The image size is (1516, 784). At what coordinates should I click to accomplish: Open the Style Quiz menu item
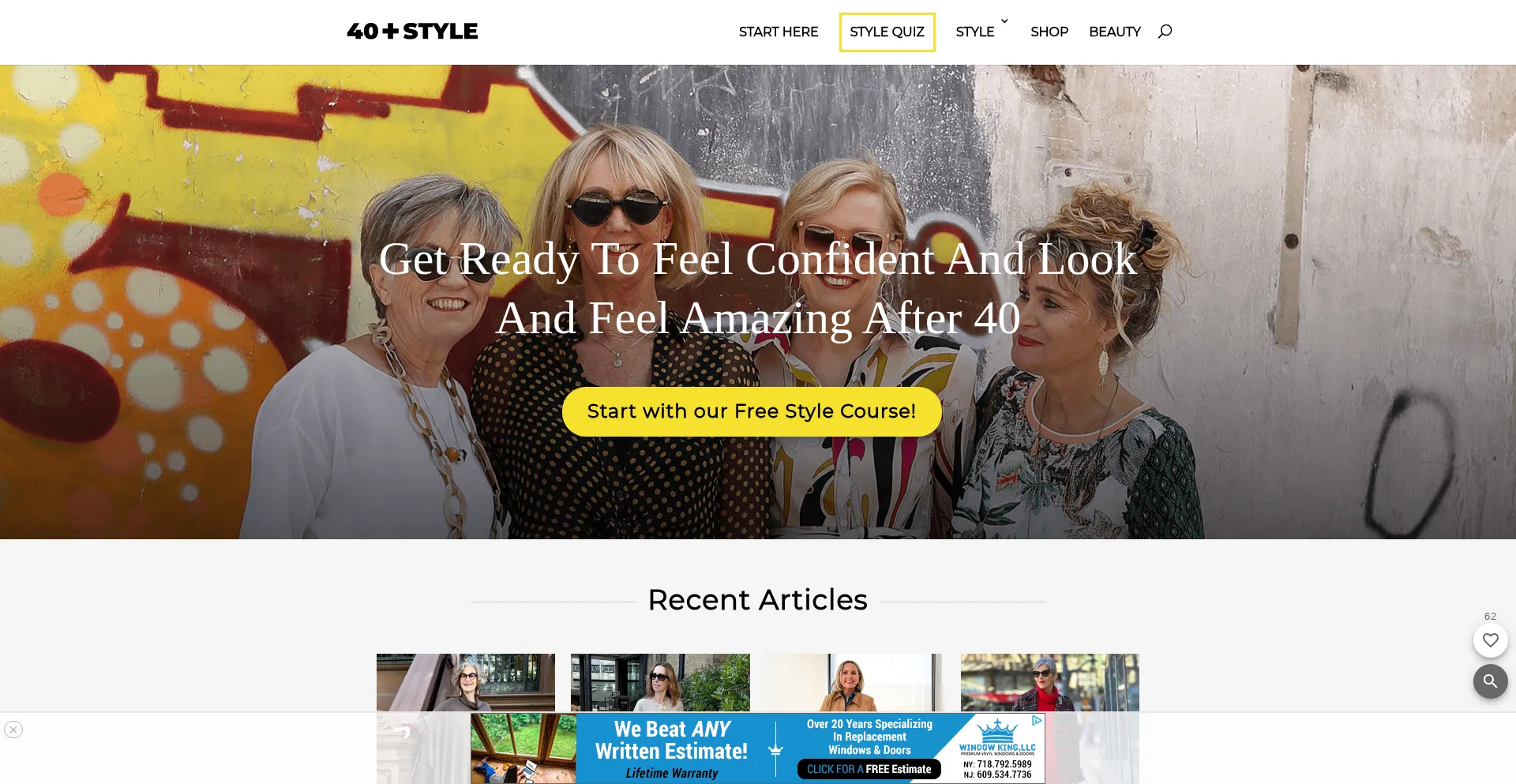(887, 32)
